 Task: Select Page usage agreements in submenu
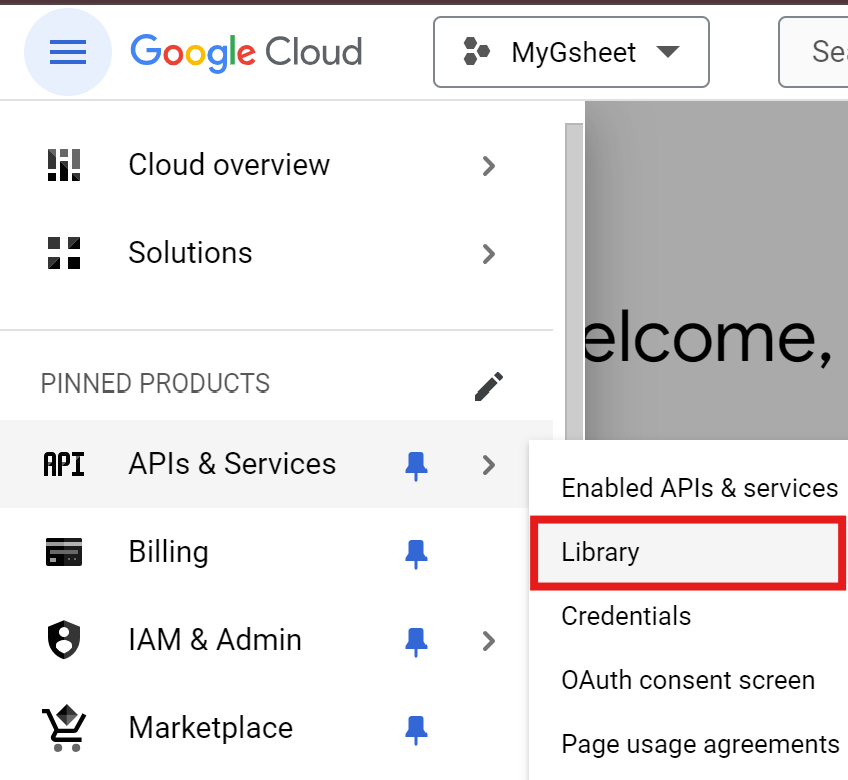click(x=688, y=744)
